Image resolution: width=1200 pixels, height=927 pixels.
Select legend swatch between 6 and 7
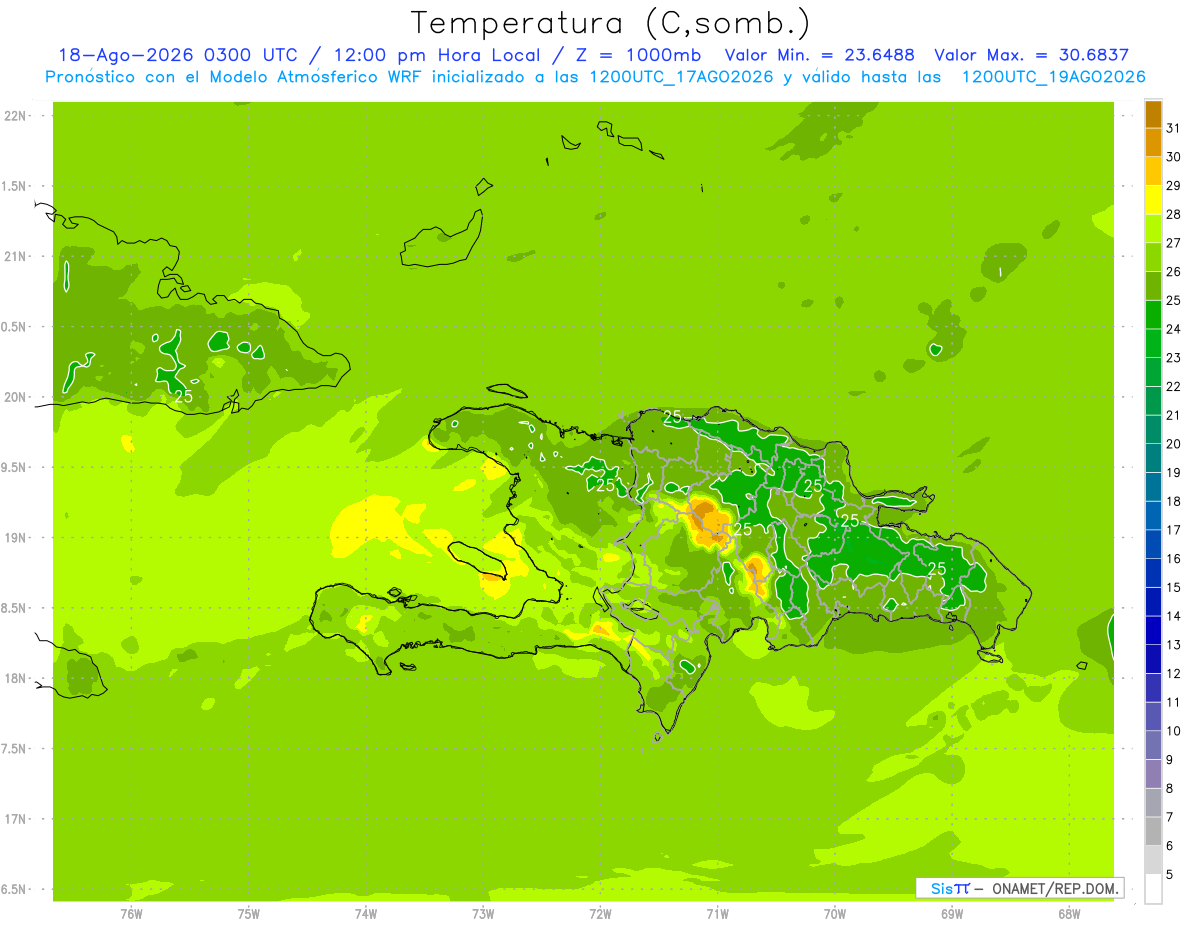point(1153,832)
